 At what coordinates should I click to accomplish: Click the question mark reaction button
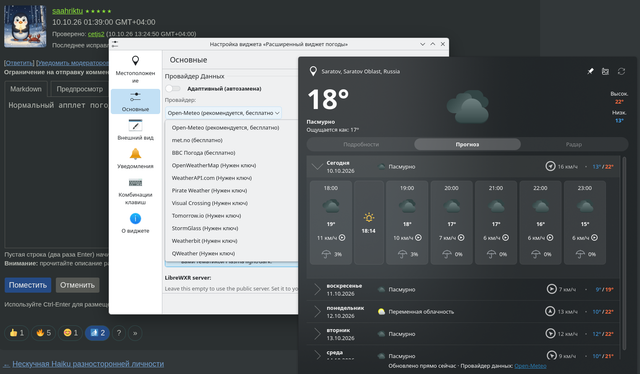(x=119, y=333)
